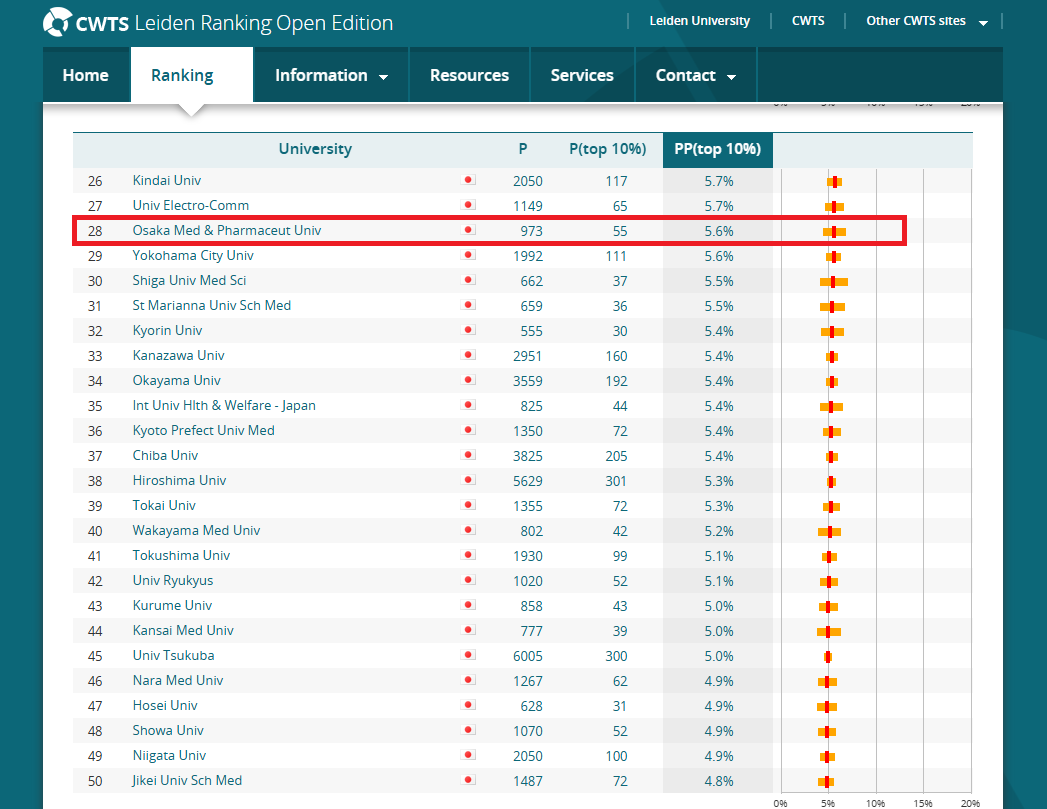Viewport: 1047px width, 809px height.
Task: Click Japan flag icon beside Kindai Univ
Action: pos(468,181)
